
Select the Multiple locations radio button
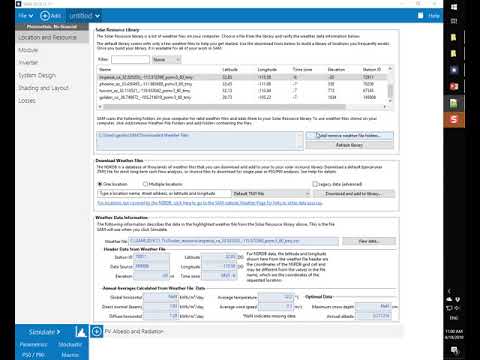[x=145, y=184]
